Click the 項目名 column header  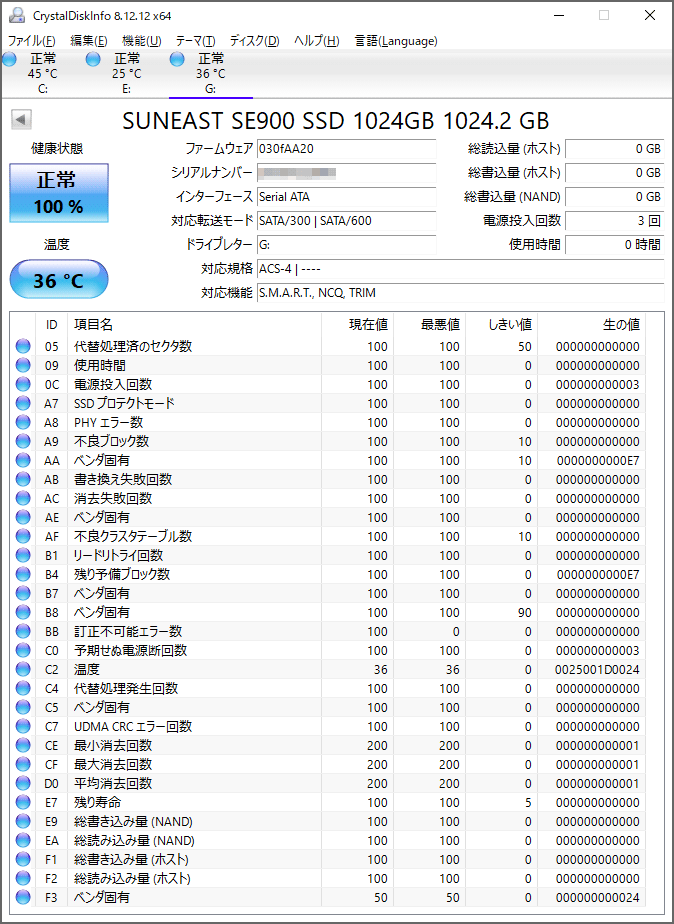(x=194, y=325)
